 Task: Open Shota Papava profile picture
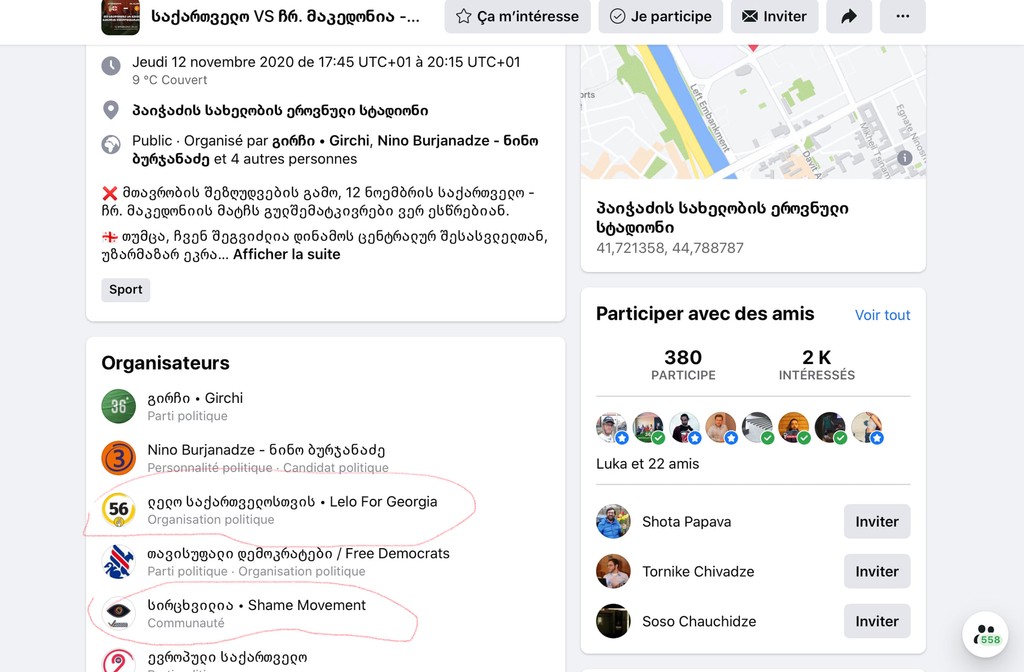[x=613, y=521]
